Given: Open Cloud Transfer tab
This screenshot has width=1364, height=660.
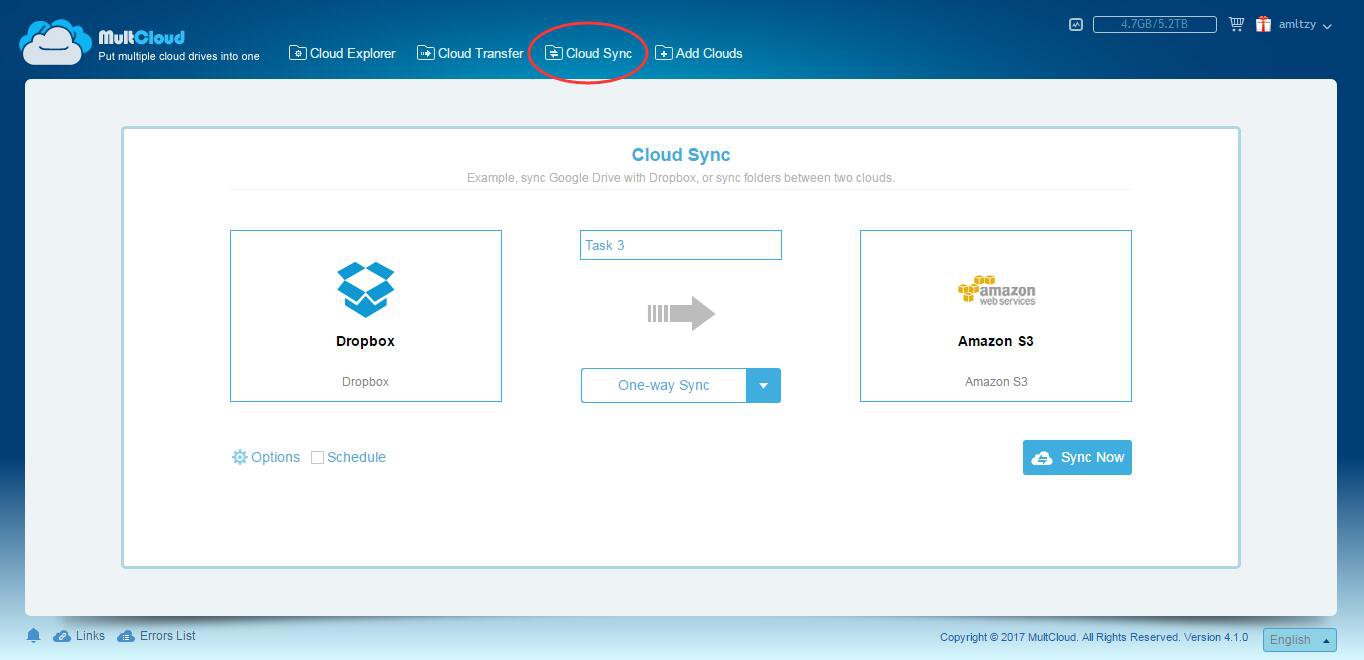Looking at the screenshot, I should (x=470, y=53).
